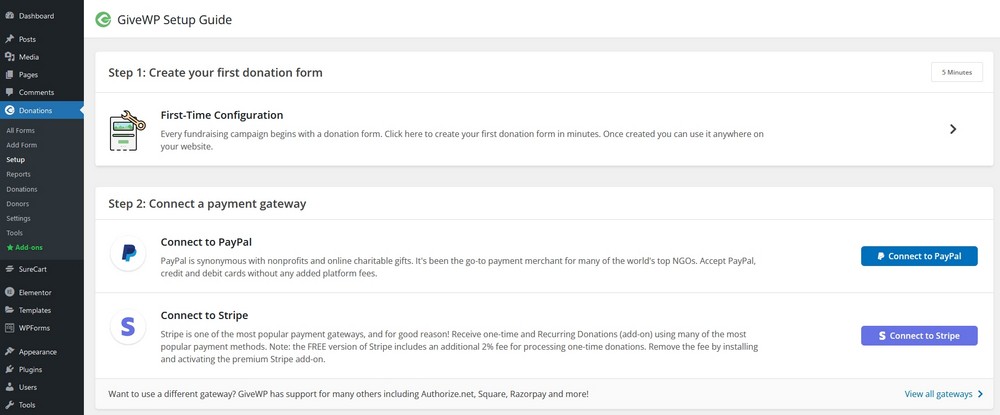Click the PayPal logo icon

[x=128, y=254]
